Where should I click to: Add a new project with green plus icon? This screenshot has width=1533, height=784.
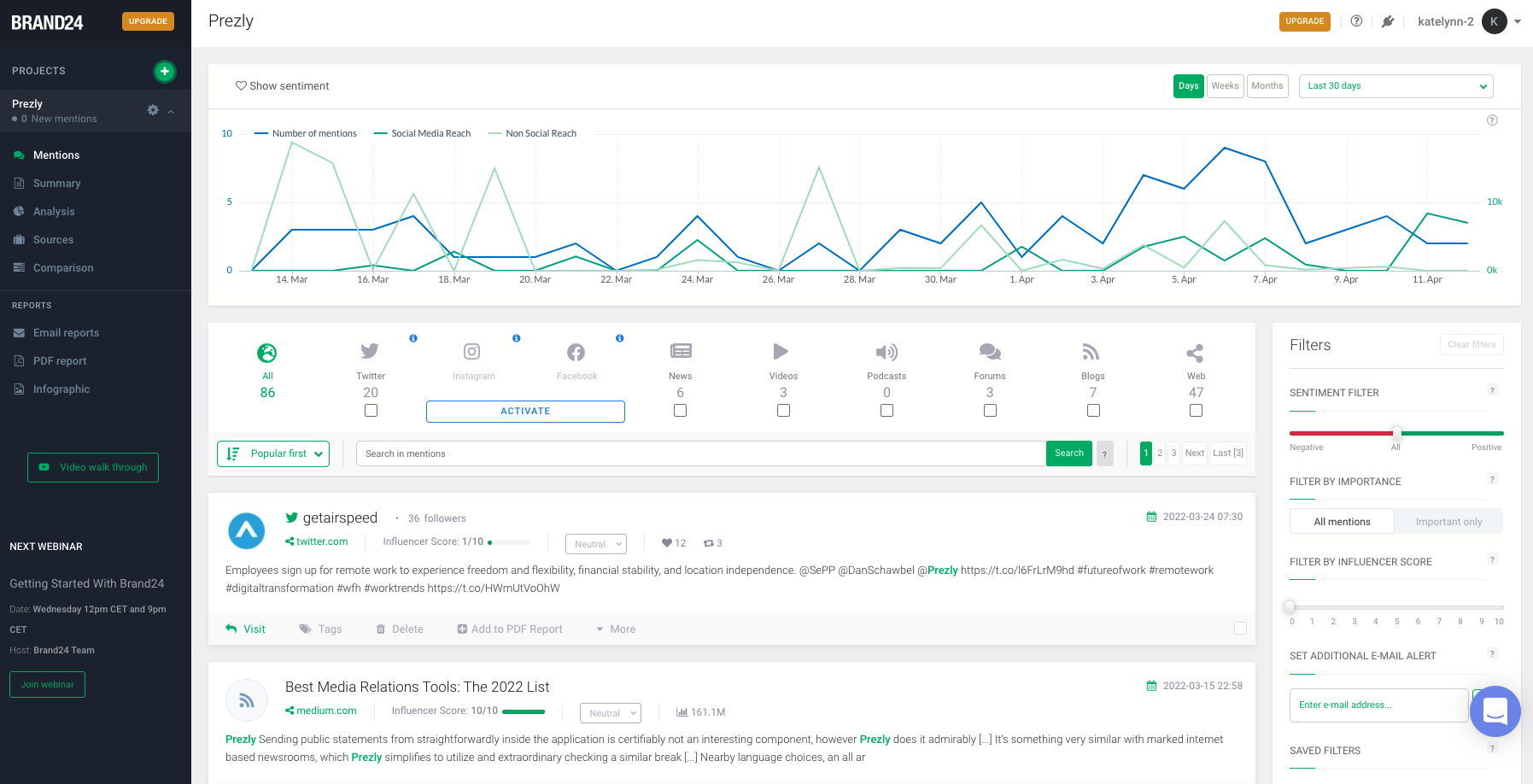coord(164,71)
